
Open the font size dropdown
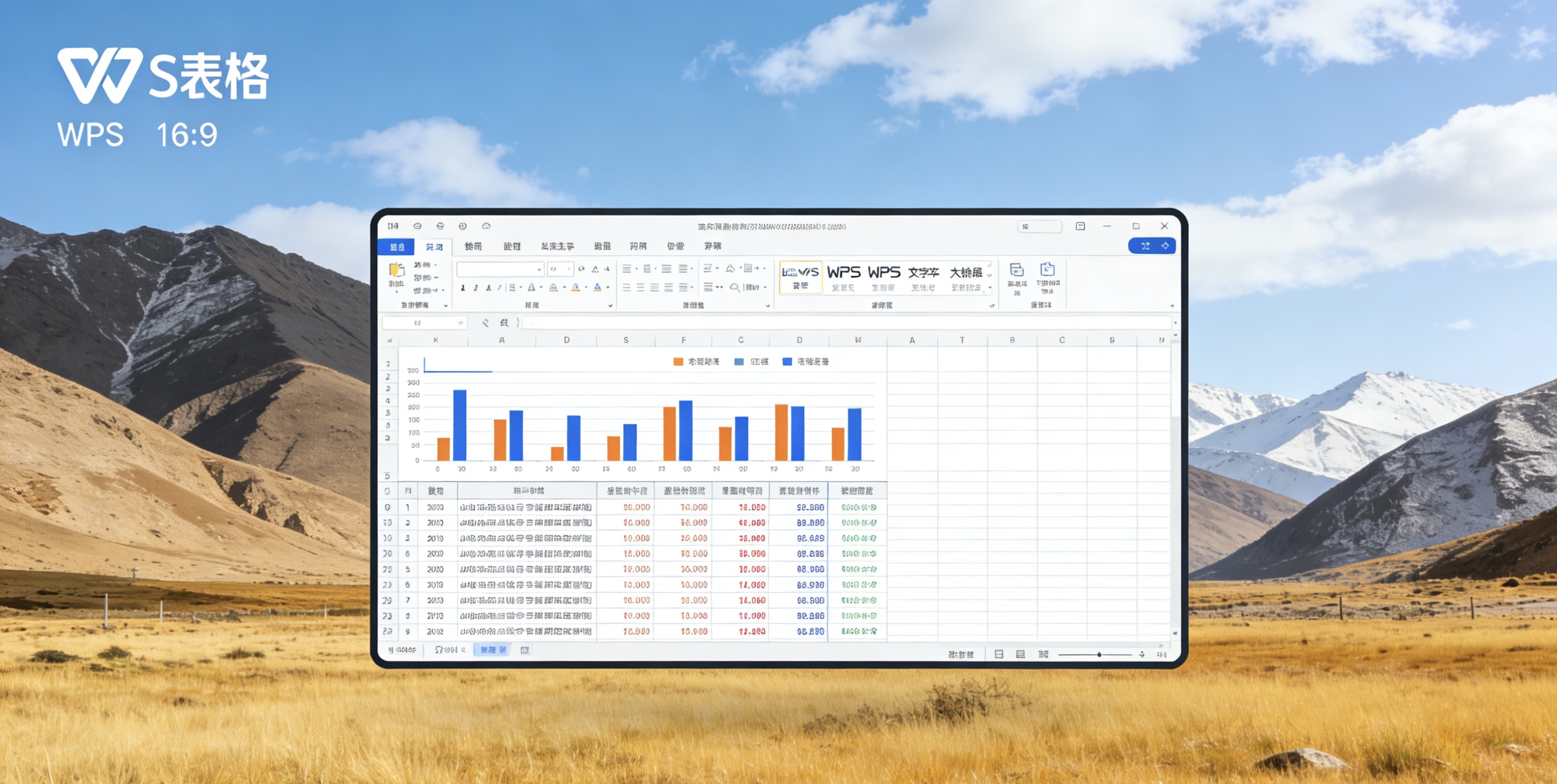coord(560,269)
